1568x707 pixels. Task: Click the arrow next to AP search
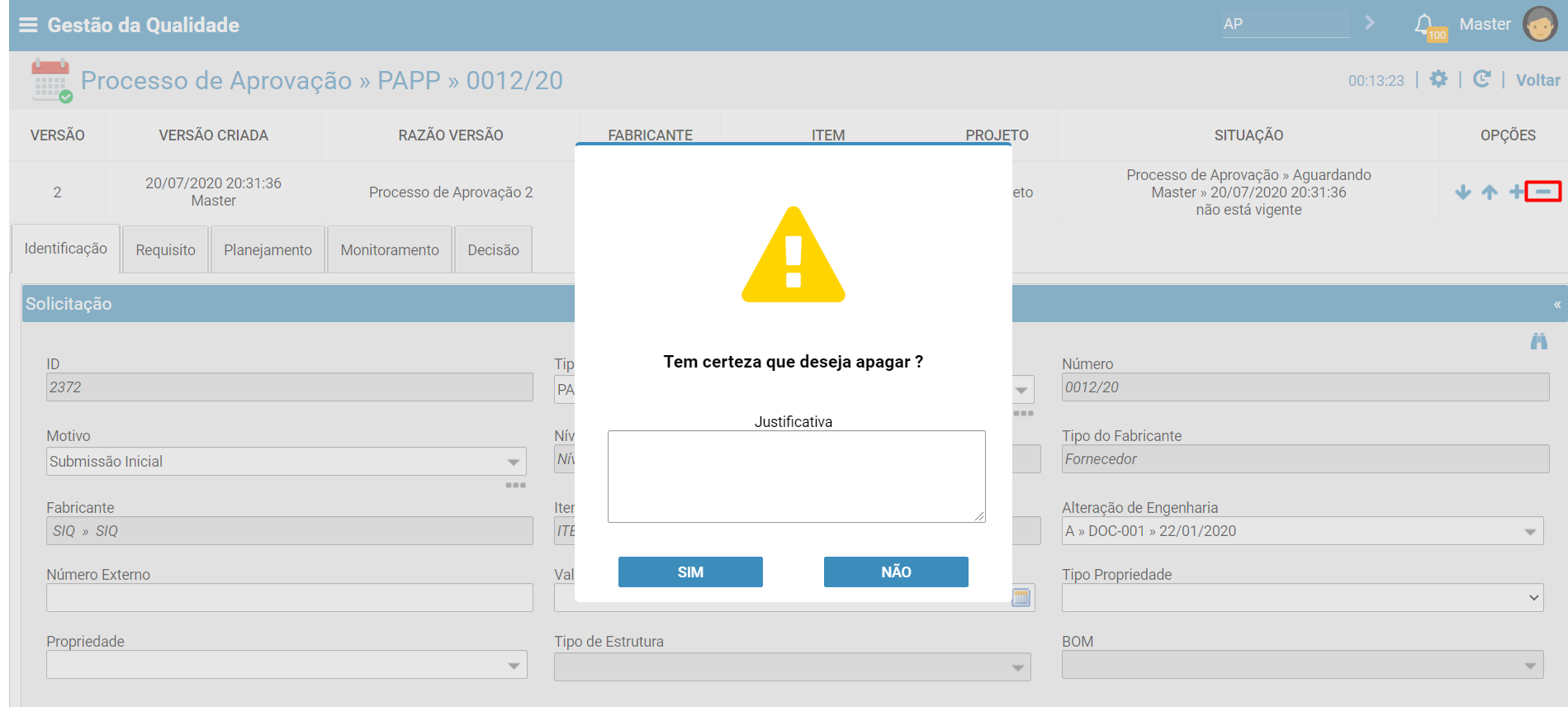[1370, 22]
